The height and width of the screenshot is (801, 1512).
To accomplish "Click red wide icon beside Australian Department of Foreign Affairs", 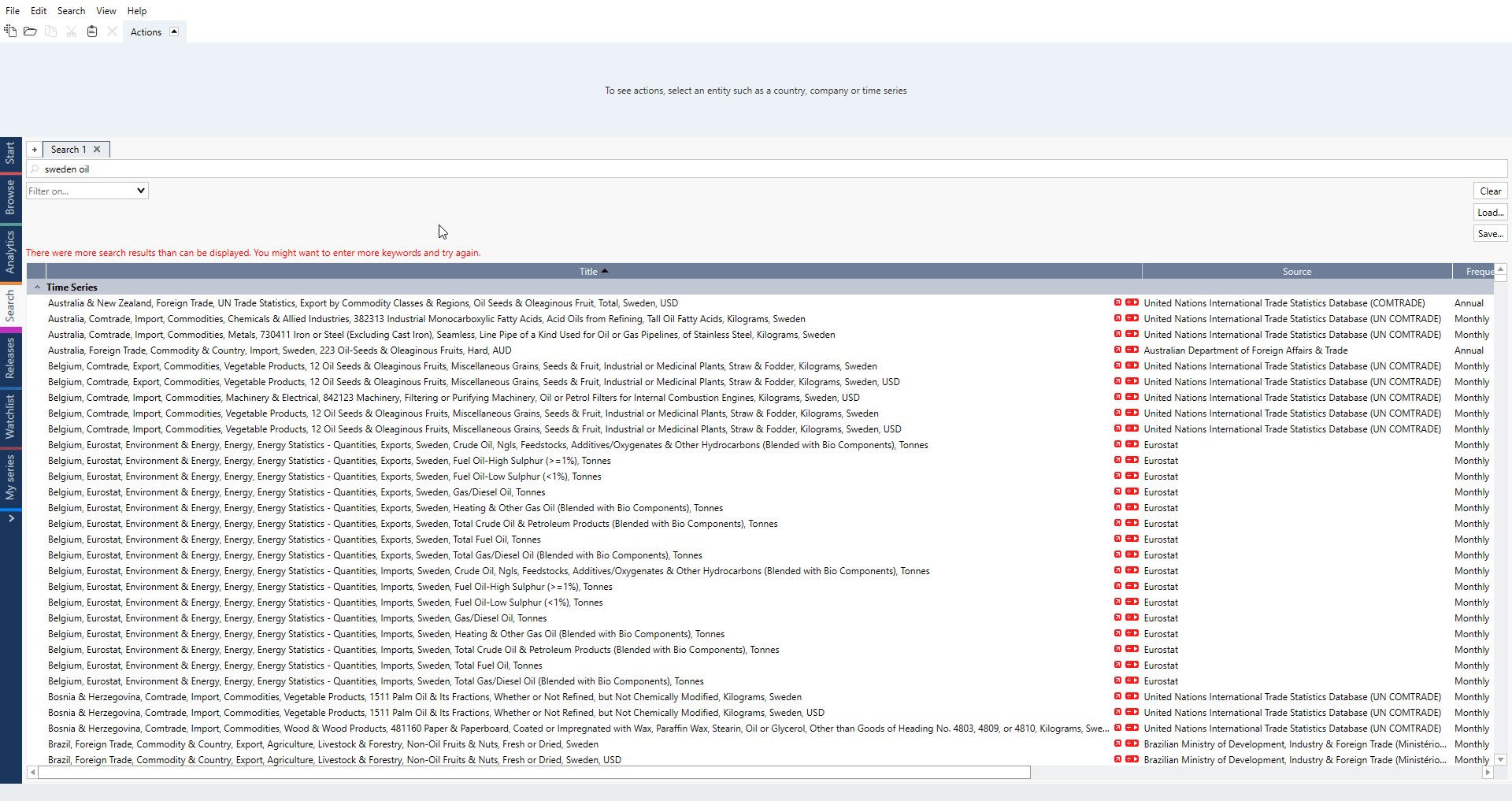I will pyautogui.click(x=1132, y=350).
